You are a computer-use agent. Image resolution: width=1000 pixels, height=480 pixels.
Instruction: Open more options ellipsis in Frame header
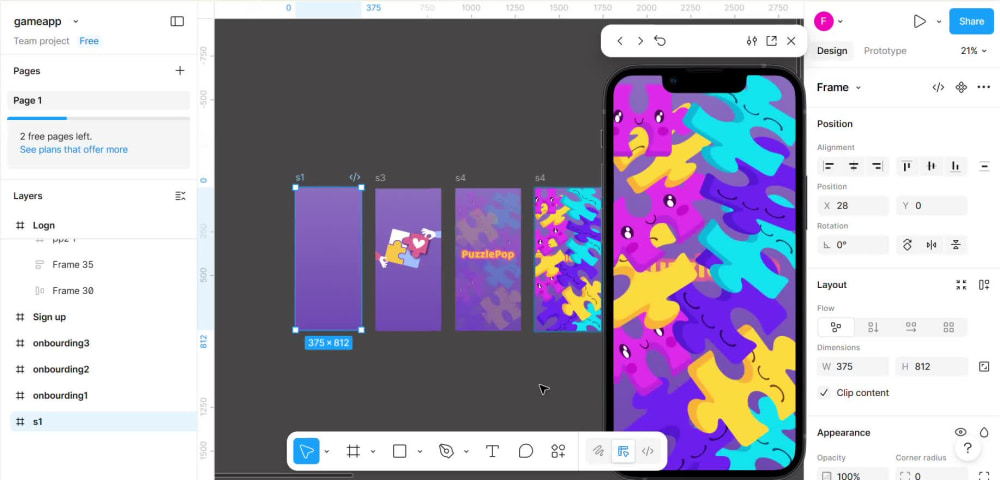(x=983, y=87)
